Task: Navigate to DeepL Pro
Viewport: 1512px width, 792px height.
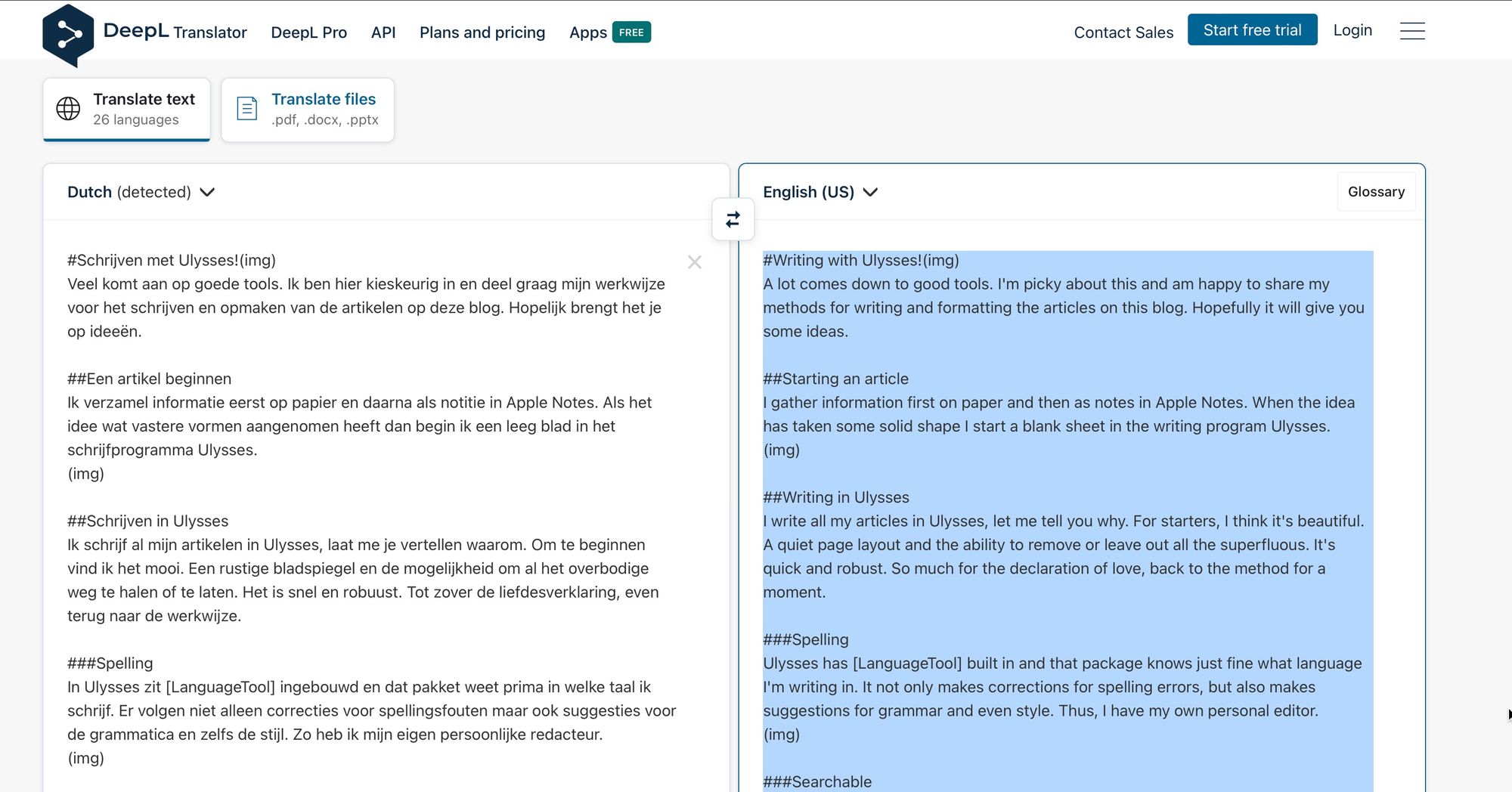Action: click(x=308, y=32)
